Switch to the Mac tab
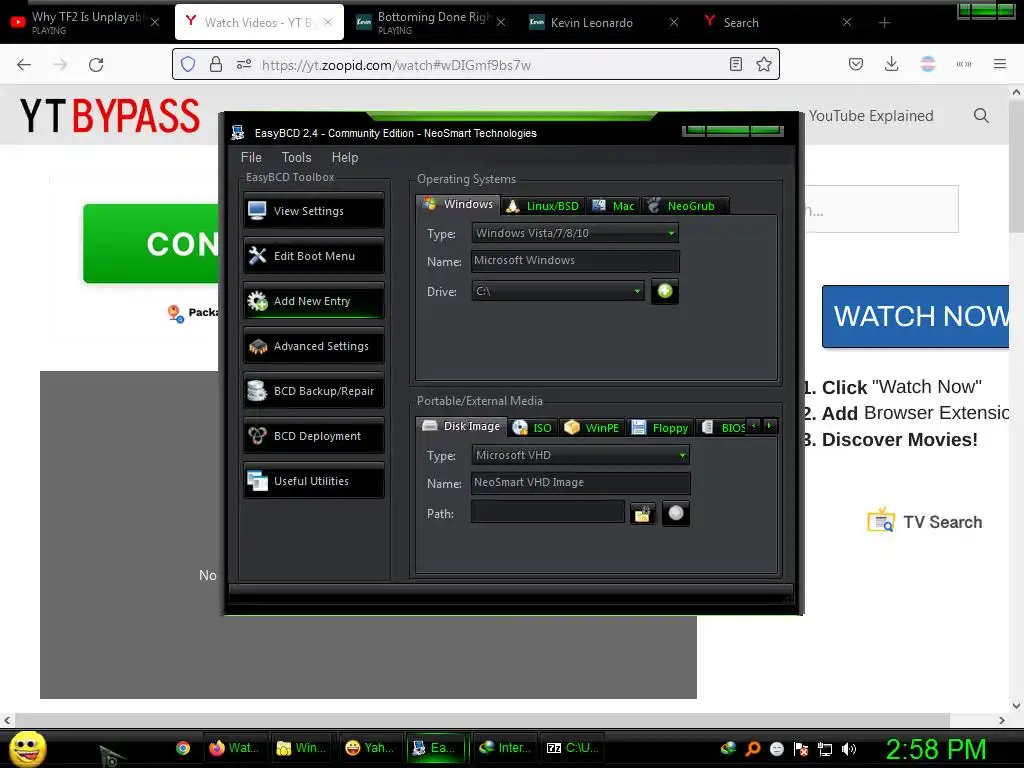Screen dimensions: 1024x768 [613, 206]
